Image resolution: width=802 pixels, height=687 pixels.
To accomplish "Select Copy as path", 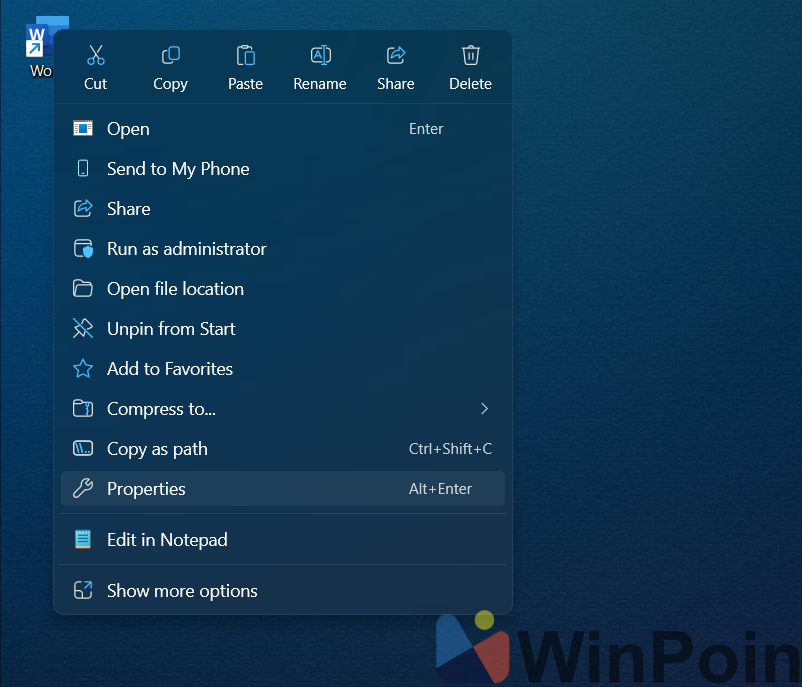I will 283,449.
